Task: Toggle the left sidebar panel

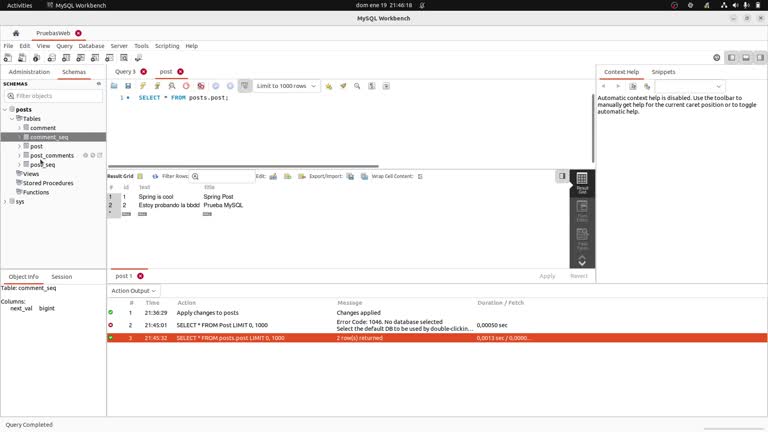Action: (x=731, y=58)
